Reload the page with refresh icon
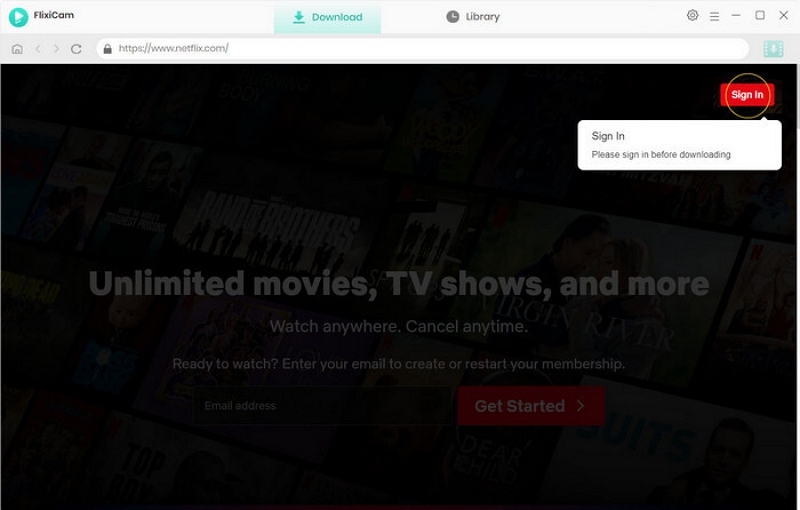This screenshot has width=800, height=510. coord(76,49)
